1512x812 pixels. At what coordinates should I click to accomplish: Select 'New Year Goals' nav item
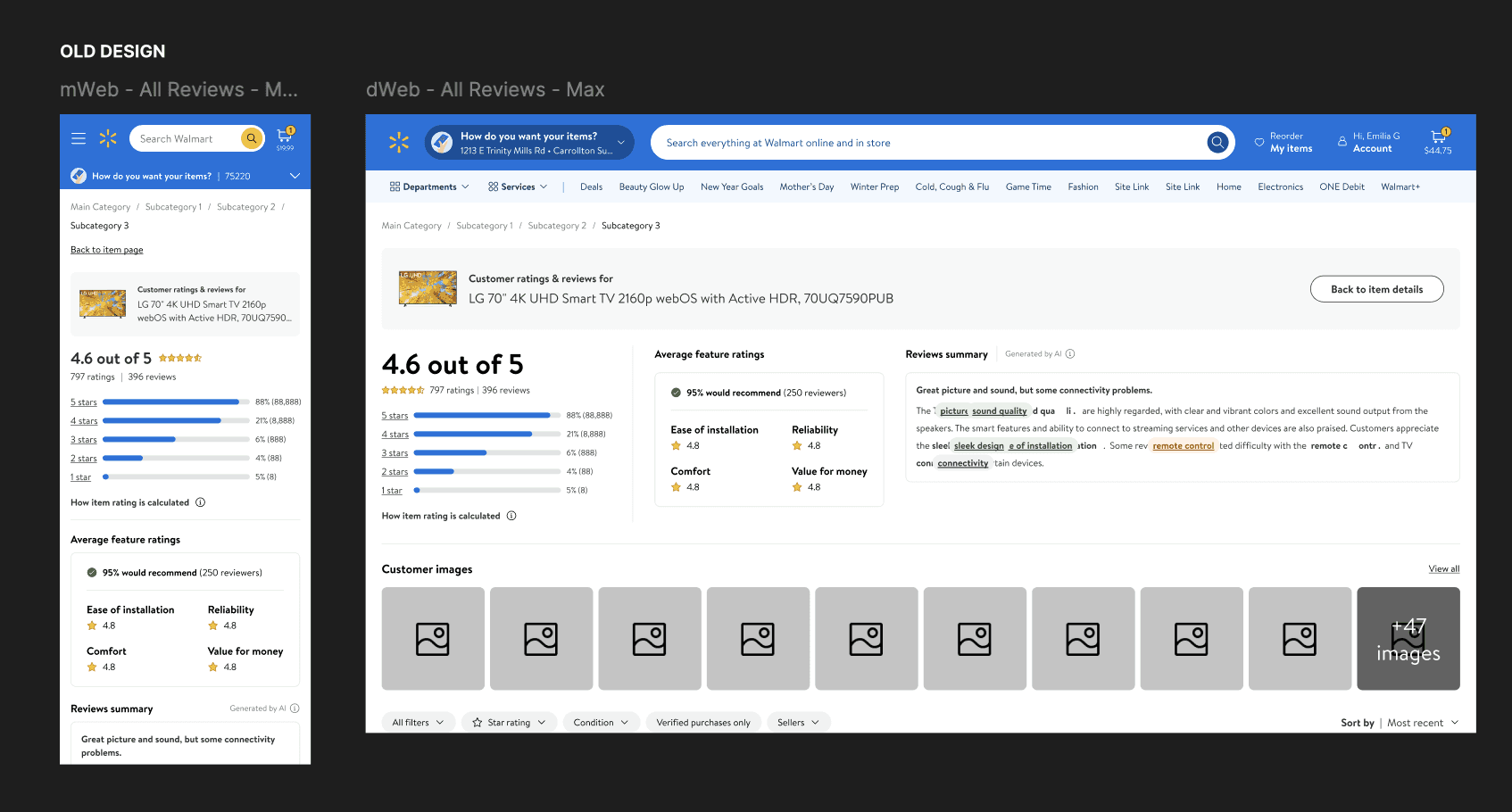tap(732, 186)
